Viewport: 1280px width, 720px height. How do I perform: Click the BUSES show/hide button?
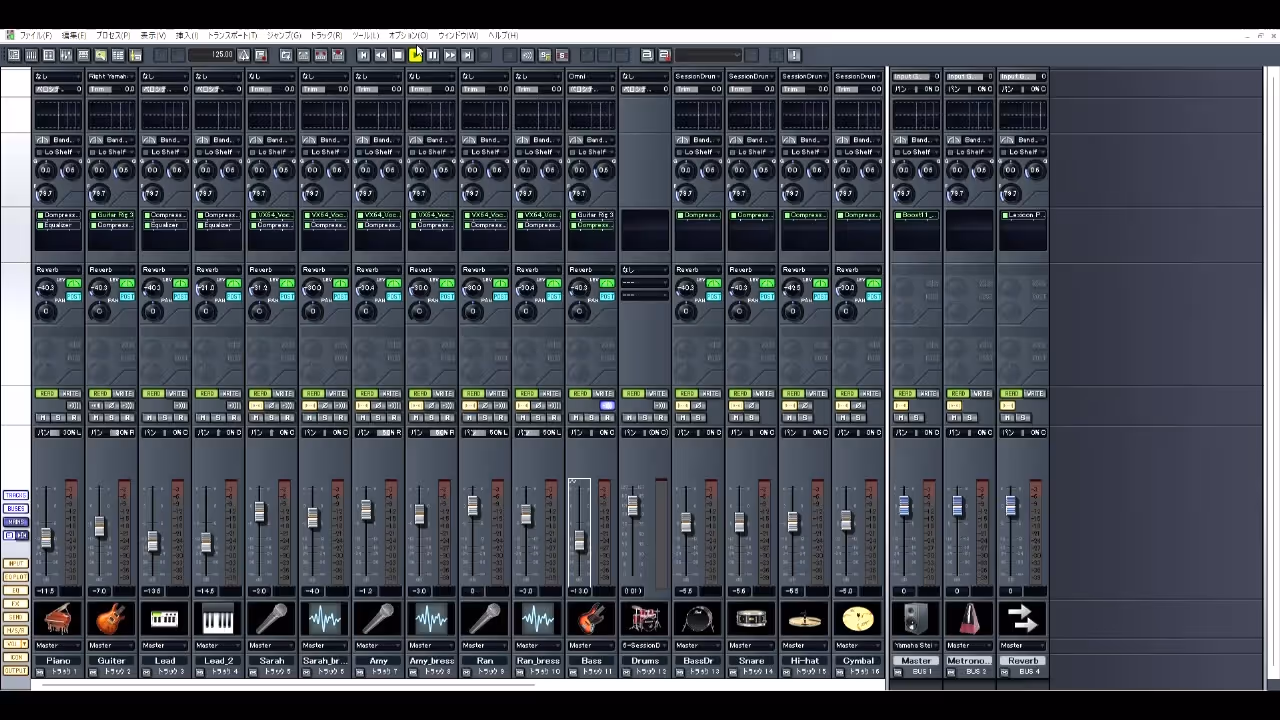point(16,509)
